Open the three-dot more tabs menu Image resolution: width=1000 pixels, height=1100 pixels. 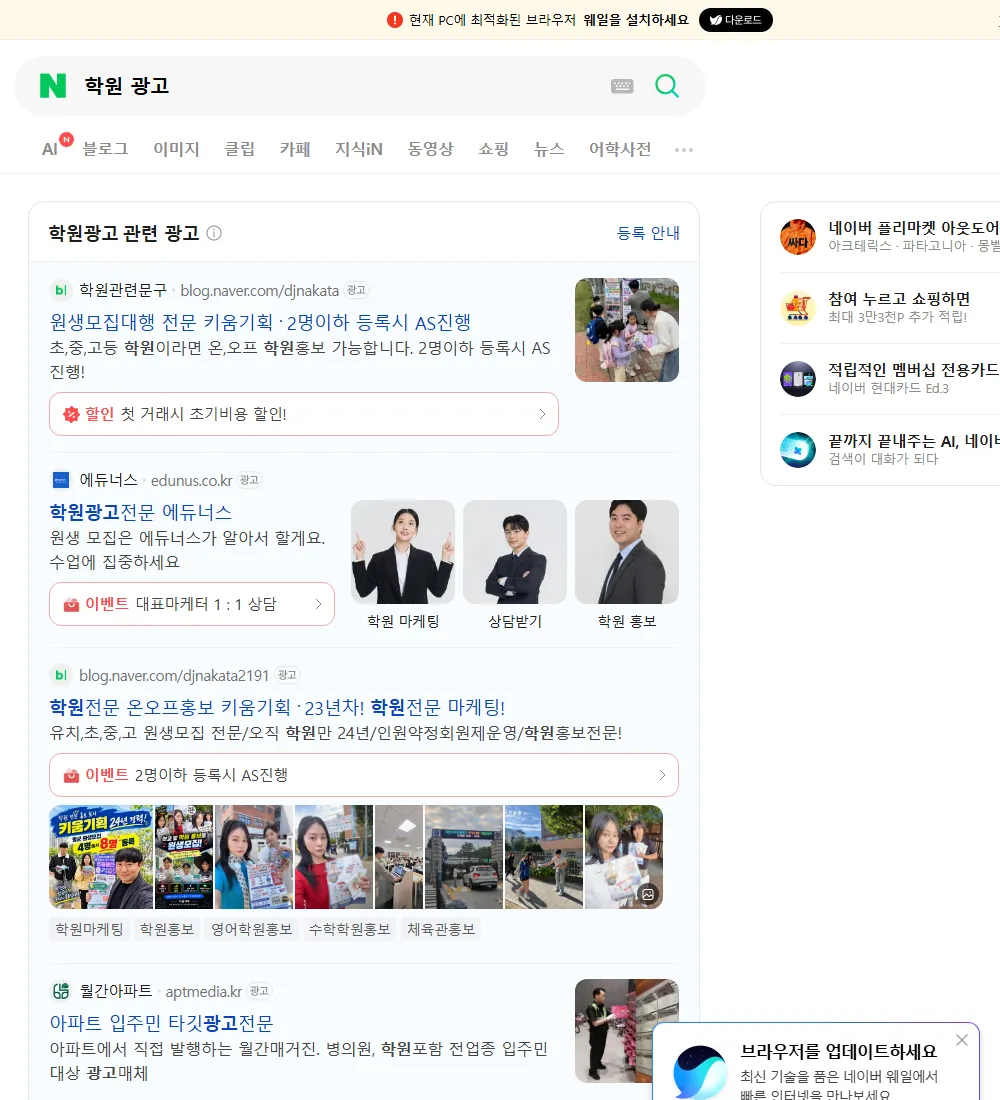tap(684, 149)
